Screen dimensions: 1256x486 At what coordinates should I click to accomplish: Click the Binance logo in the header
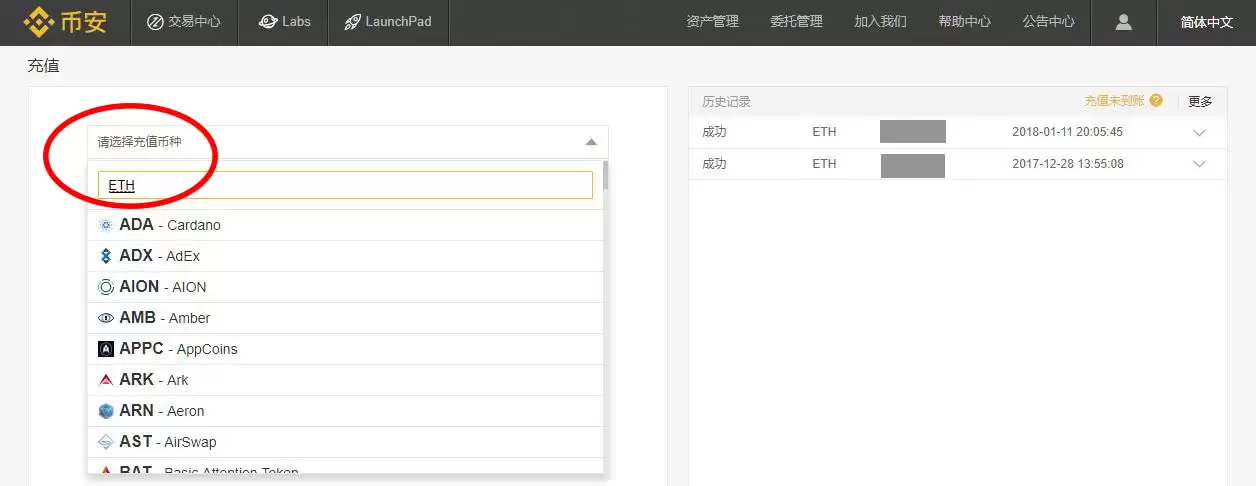tap(65, 20)
